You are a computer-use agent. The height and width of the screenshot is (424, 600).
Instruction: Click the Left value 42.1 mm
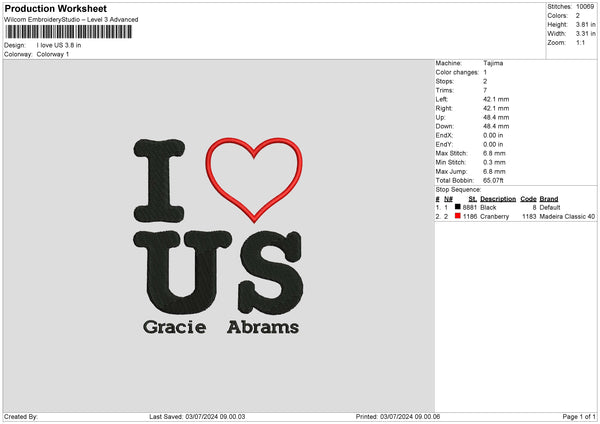[x=496, y=99]
